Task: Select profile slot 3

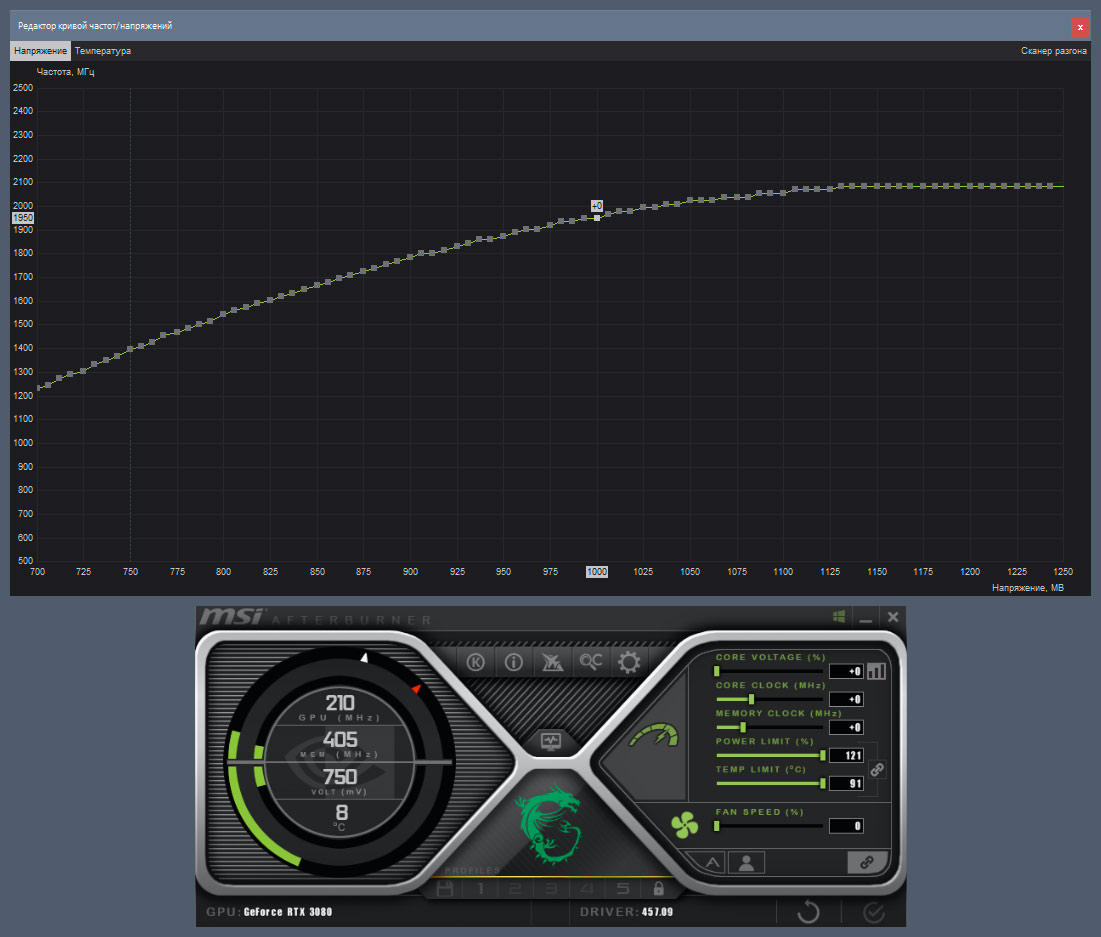Action: 551,889
